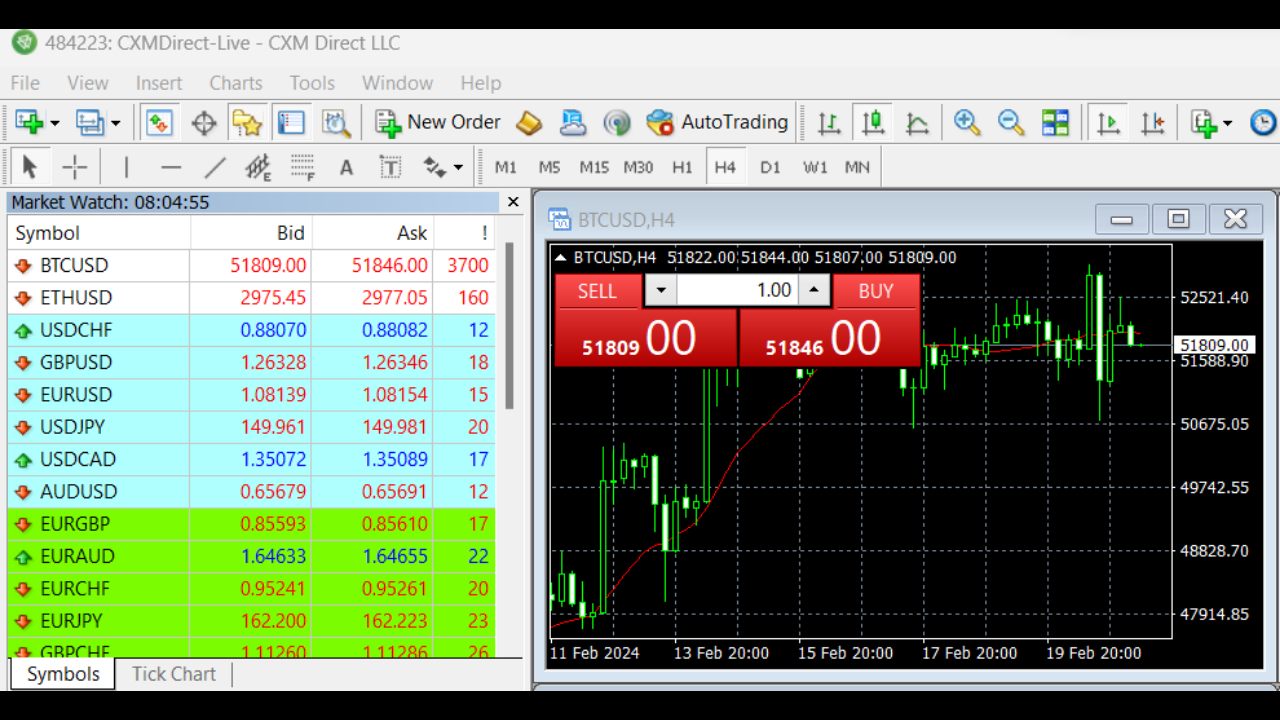Open the Help menu
1280x720 pixels.
(481, 83)
